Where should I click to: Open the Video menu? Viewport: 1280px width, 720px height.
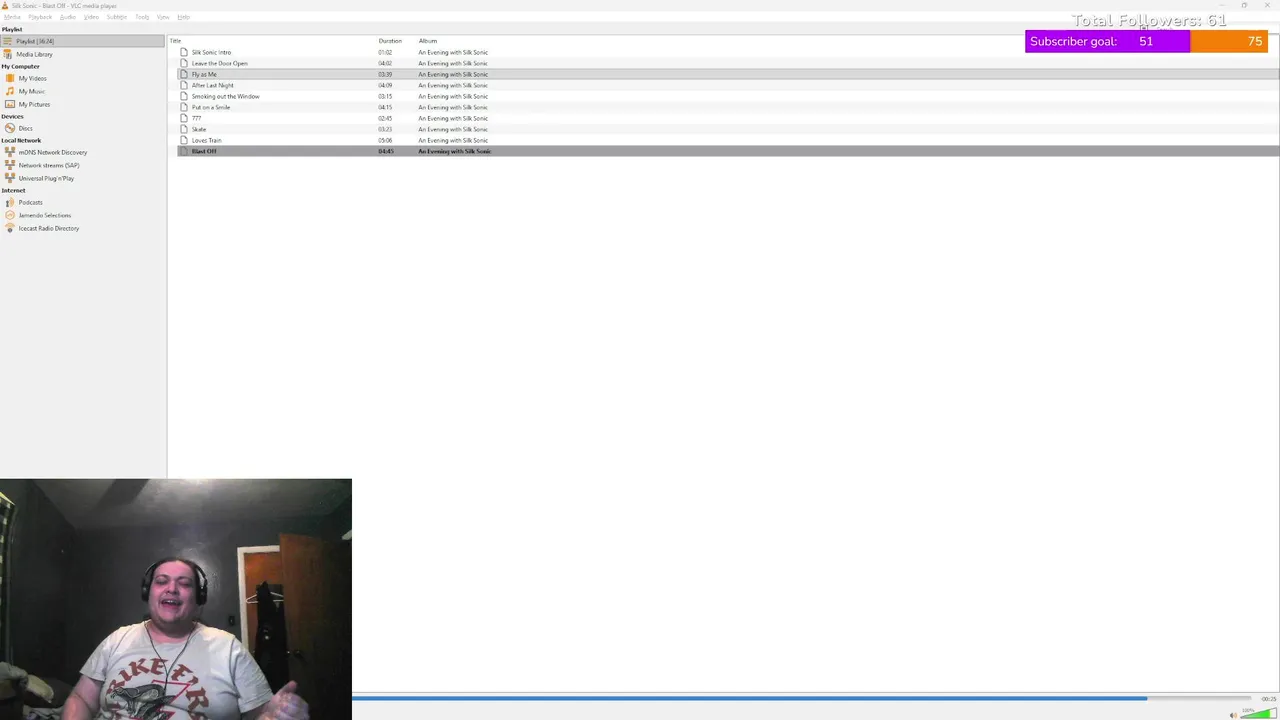pyautogui.click(x=91, y=17)
